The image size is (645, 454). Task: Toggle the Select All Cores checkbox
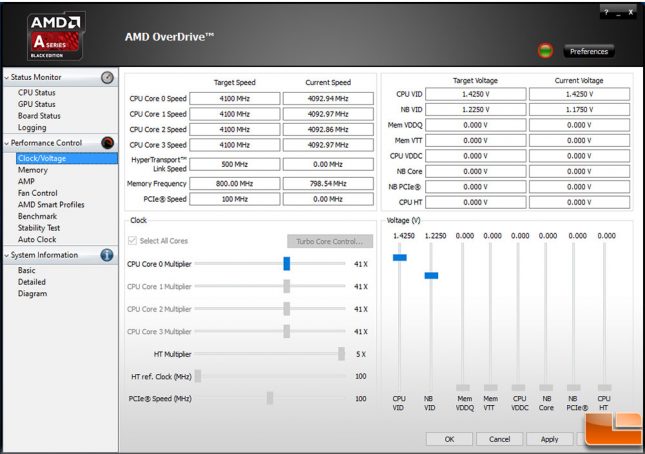pos(132,241)
